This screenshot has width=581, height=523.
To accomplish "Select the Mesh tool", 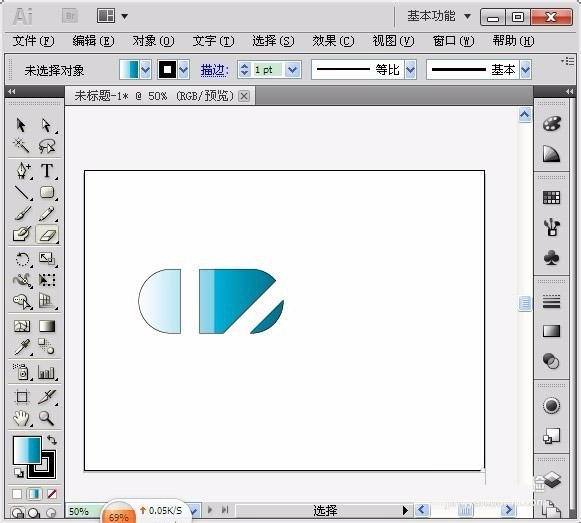I will (22, 326).
